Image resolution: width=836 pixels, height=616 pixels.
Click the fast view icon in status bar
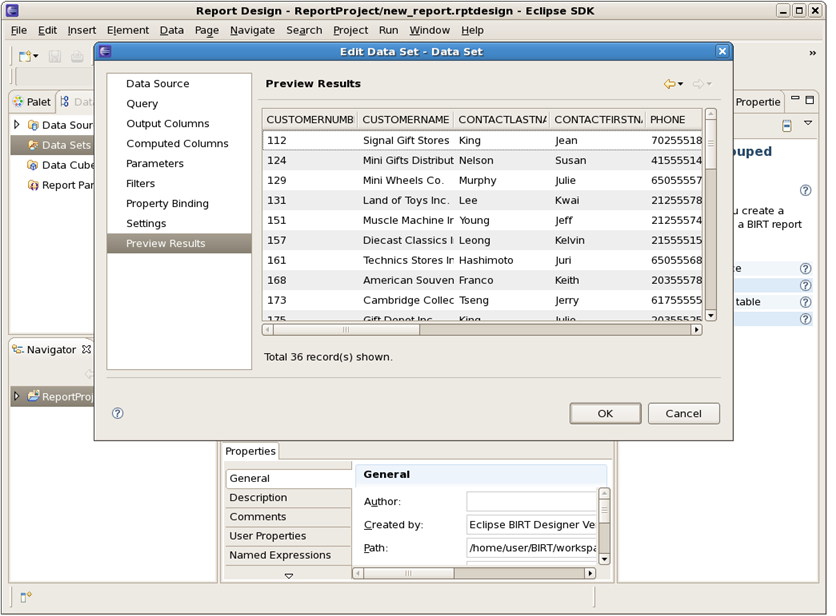point(26,597)
